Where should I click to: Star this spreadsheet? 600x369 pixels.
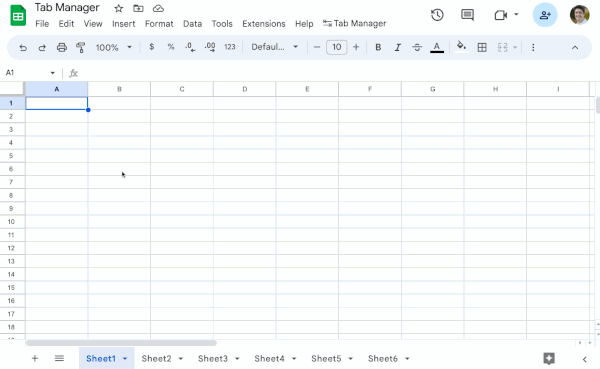tap(119, 8)
